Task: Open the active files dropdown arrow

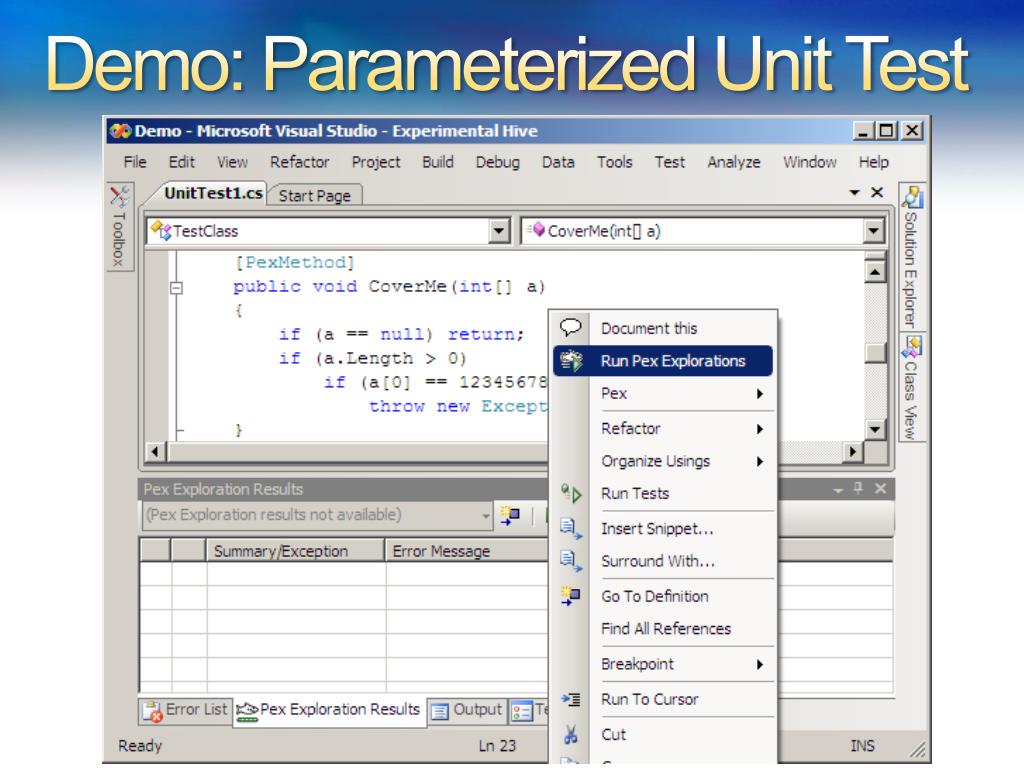Action: click(854, 192)
